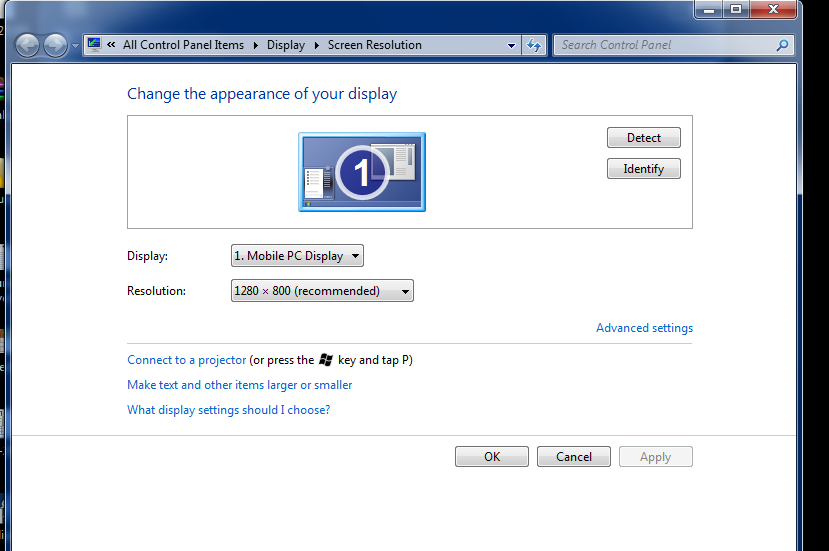Click the Back navigation arrow button

[28, 45]
